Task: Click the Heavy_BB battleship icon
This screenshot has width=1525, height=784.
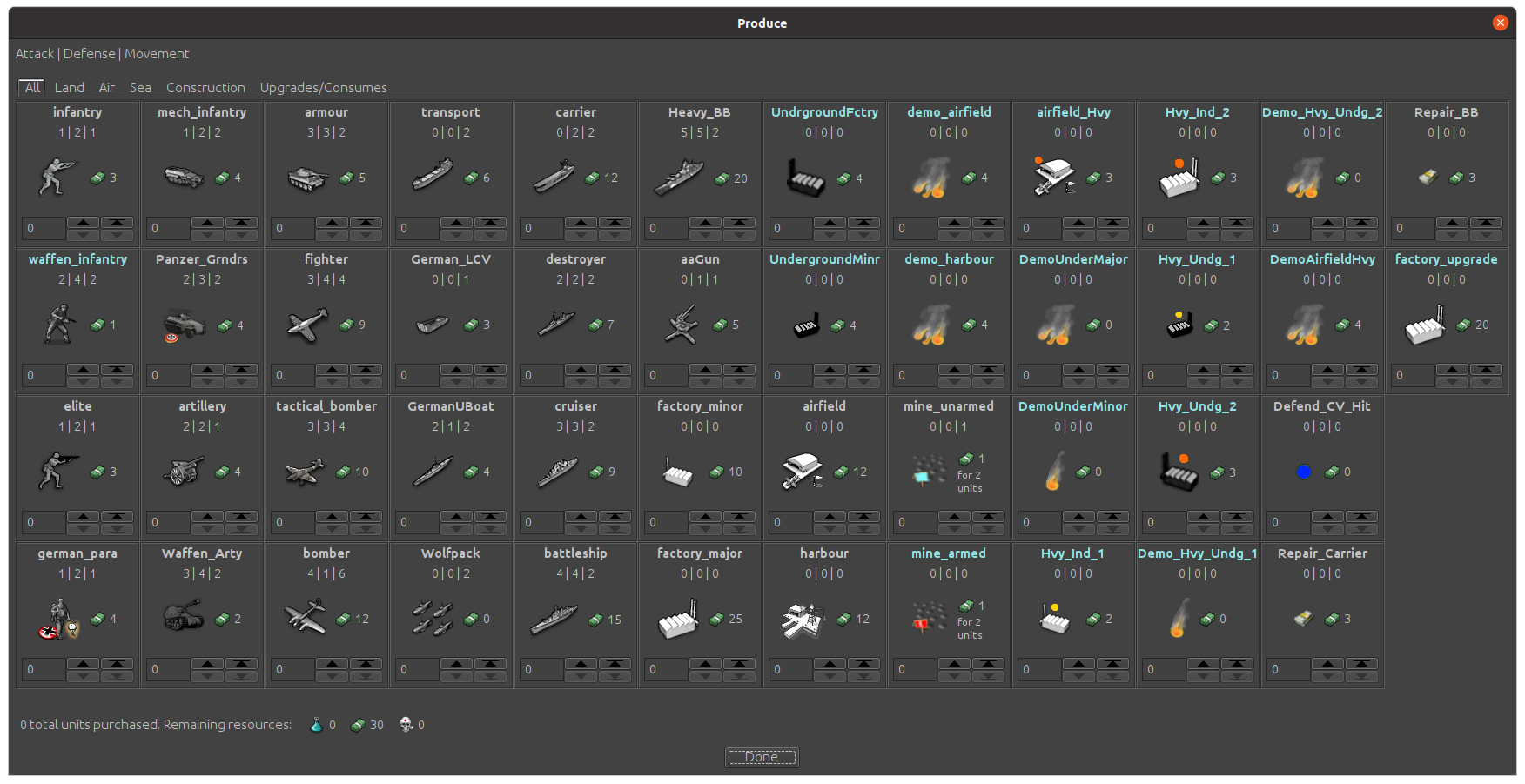Action: click(x=679, y=178)
